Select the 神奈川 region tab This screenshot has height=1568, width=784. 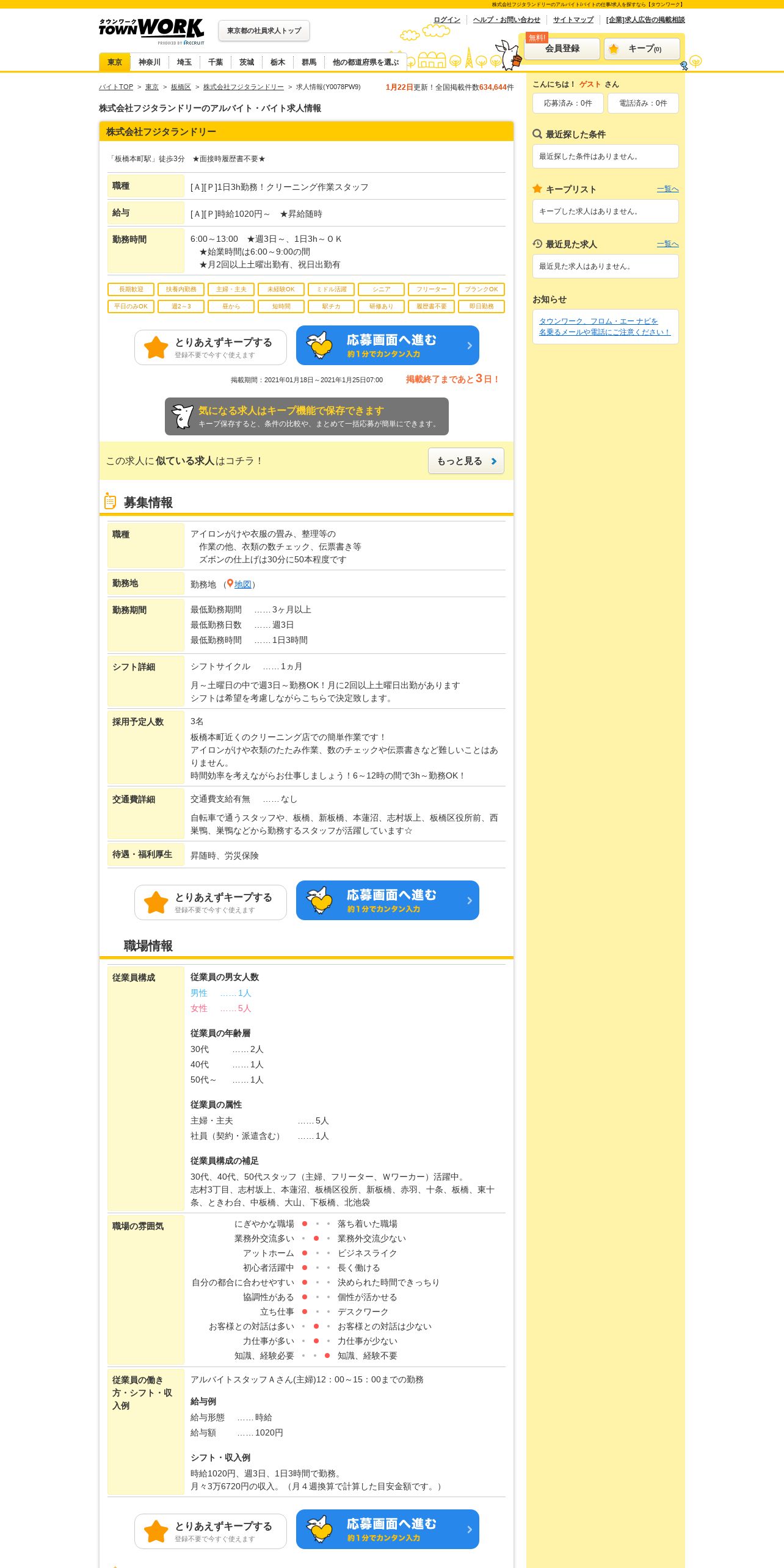click(x=149, y=62)
